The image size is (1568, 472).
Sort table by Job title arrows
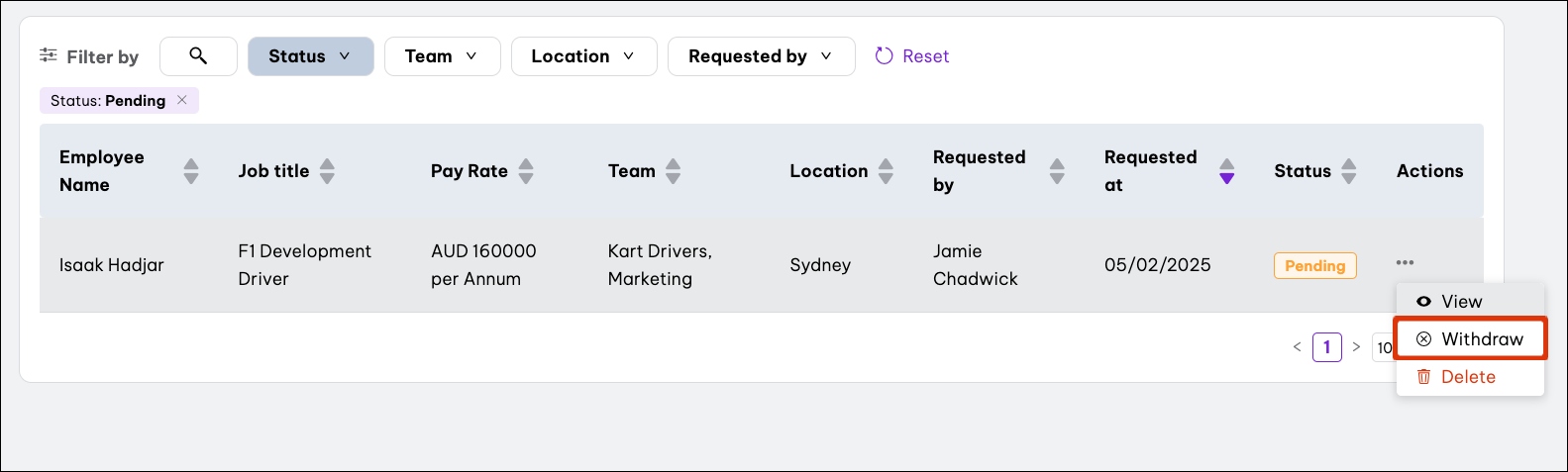coord(327,171)
